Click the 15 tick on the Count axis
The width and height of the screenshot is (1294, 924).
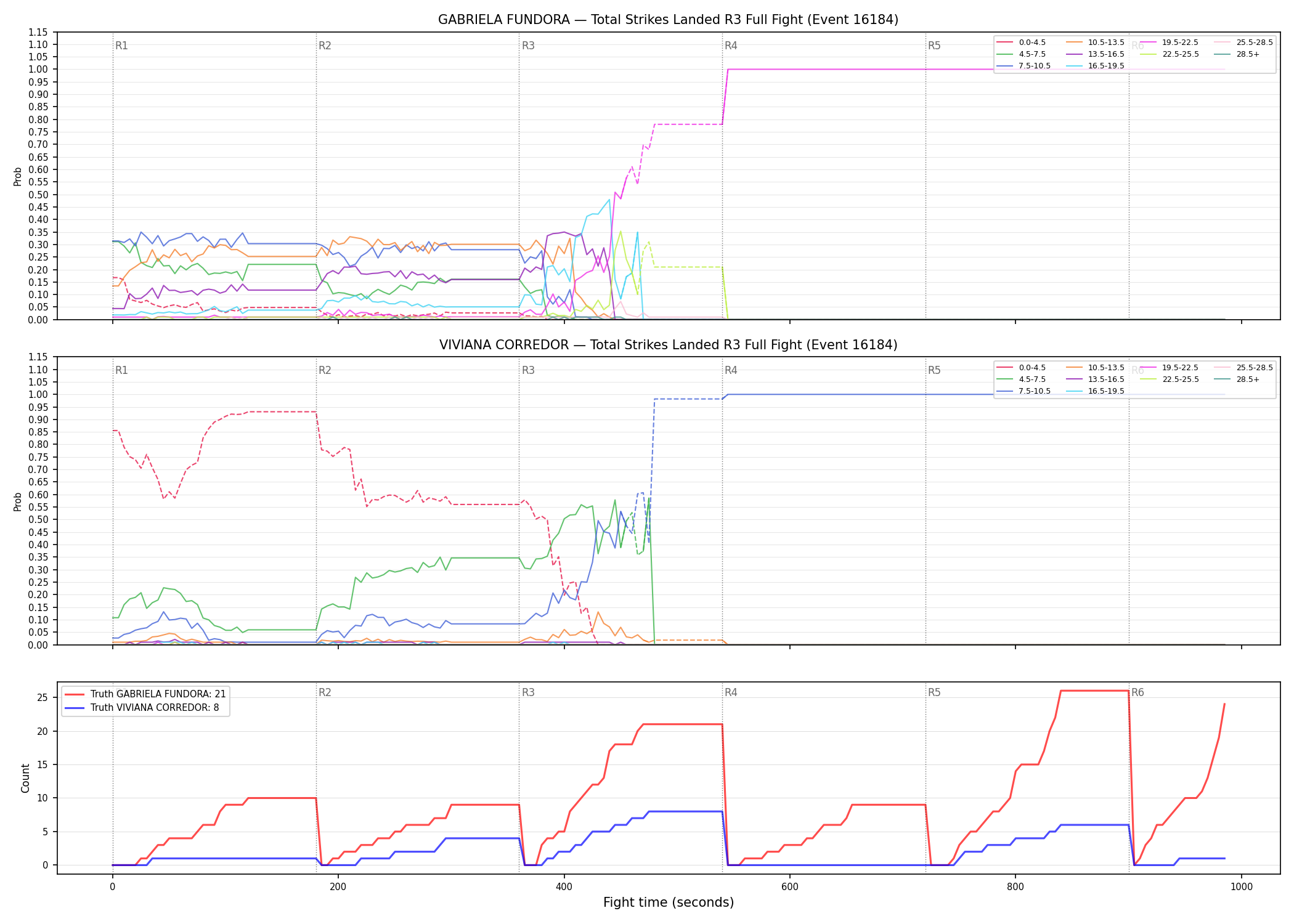pyautogui.click(x=43, y=764)
